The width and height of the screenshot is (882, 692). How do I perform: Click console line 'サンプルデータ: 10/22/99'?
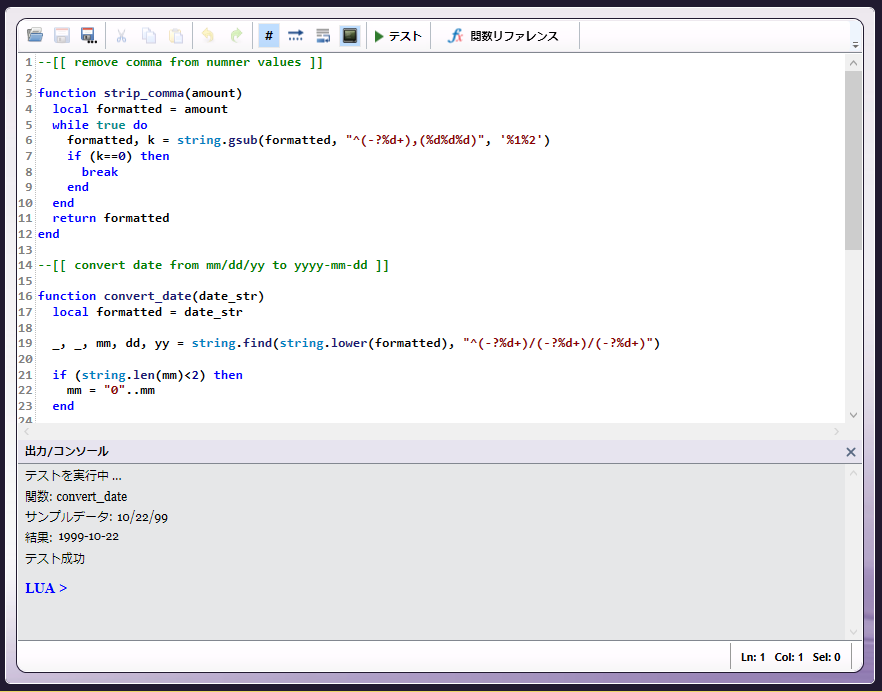pyautogui.click(x=96, y=517)
